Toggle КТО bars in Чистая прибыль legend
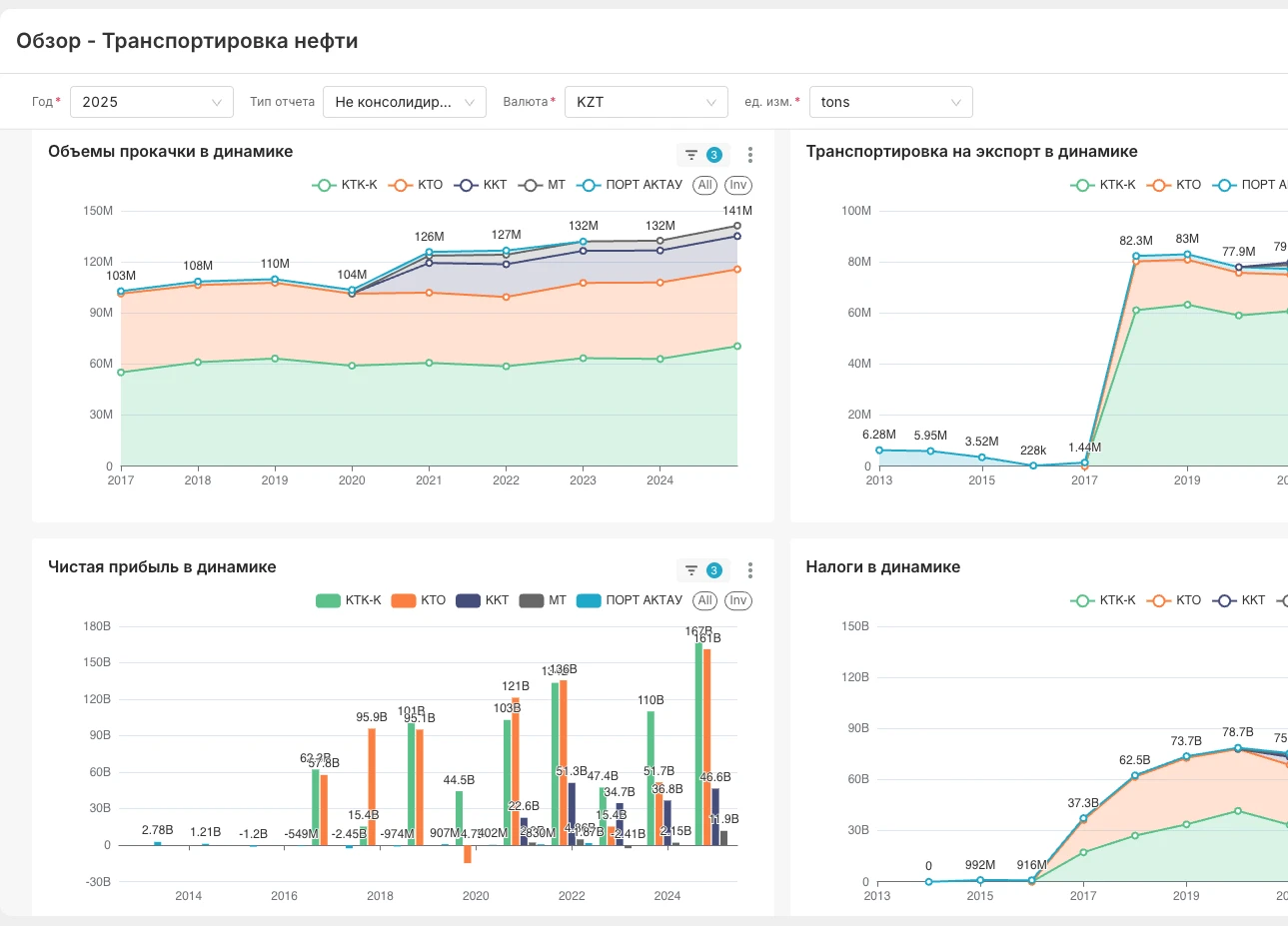This screenshot has width=1288, height=926. pos(419,600)
